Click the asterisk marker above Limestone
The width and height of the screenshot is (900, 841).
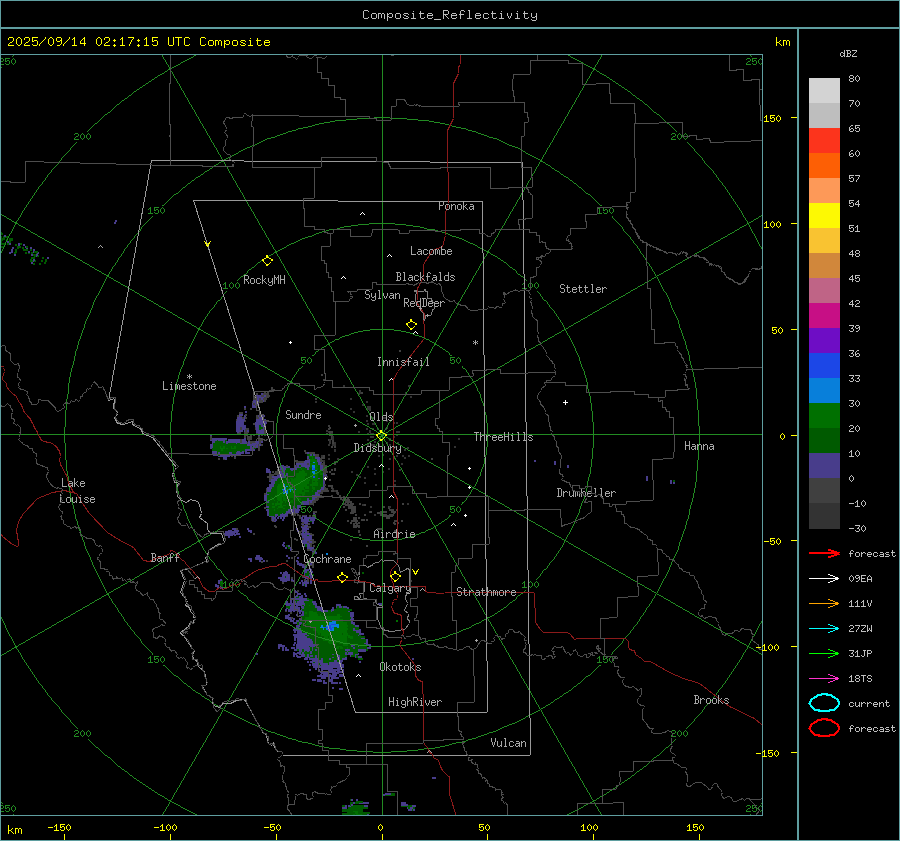tap(189, 377)
